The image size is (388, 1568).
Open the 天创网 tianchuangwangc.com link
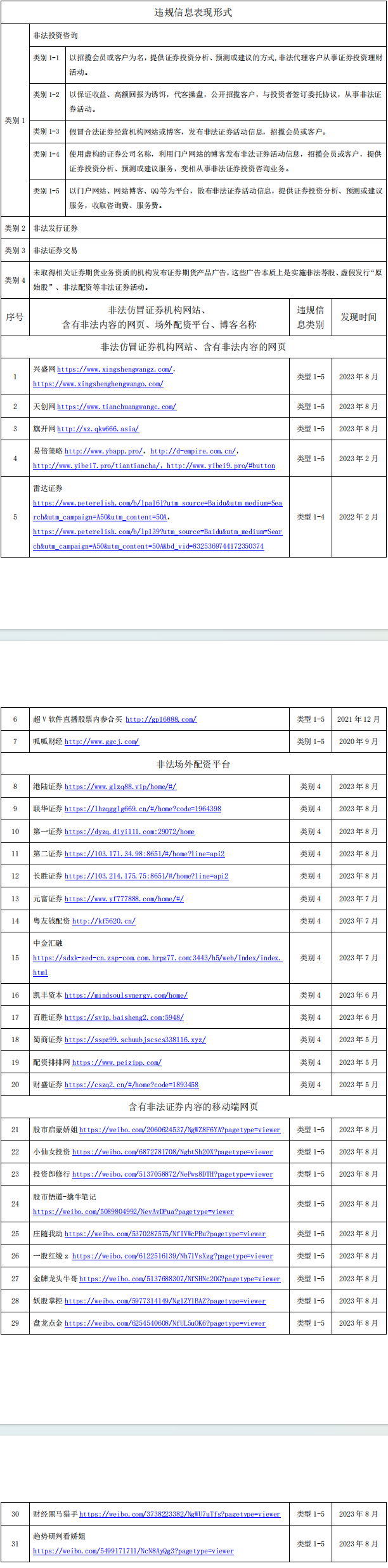coord(117,407)
